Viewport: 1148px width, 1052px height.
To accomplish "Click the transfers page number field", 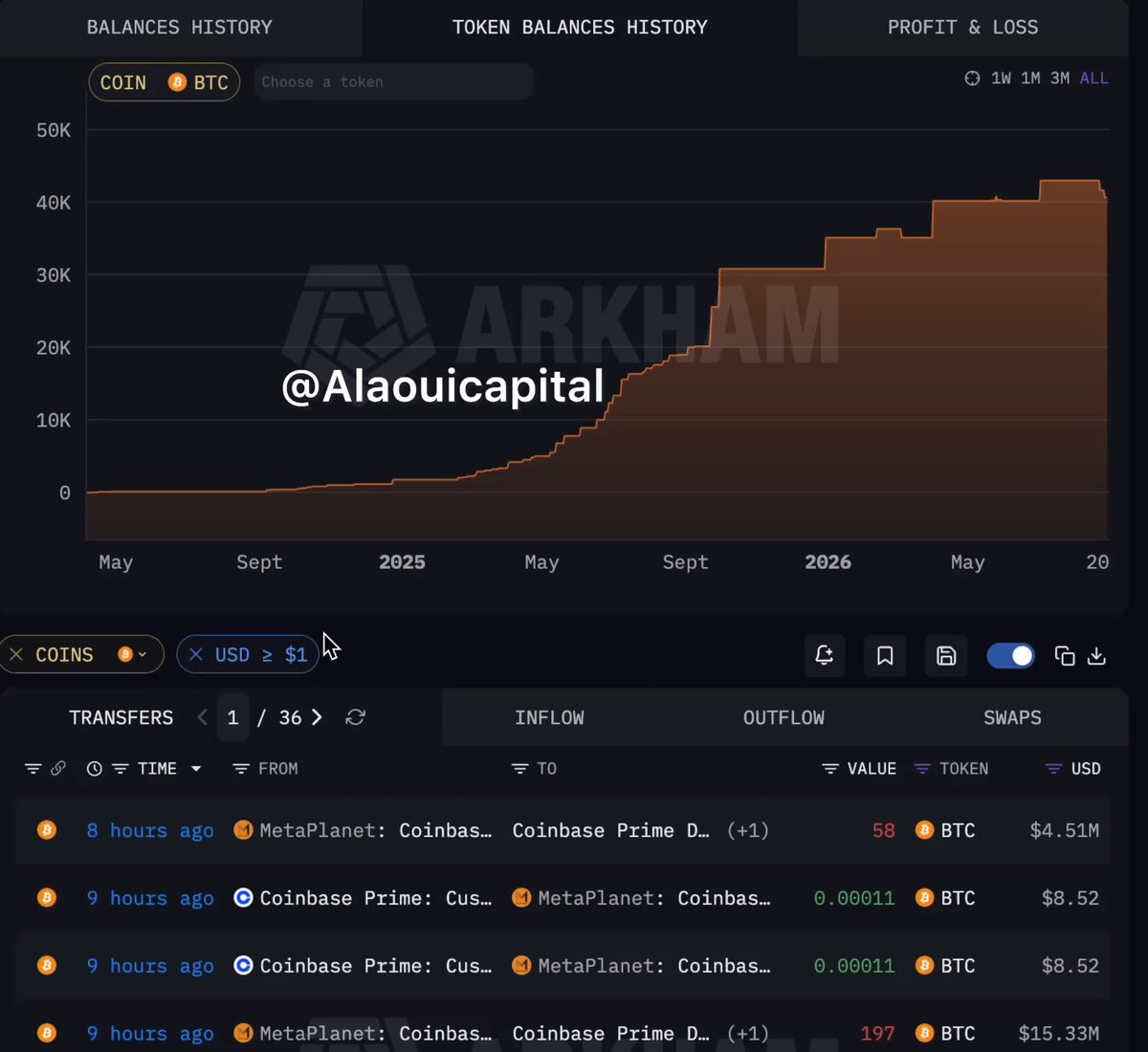I will [232, 717].
